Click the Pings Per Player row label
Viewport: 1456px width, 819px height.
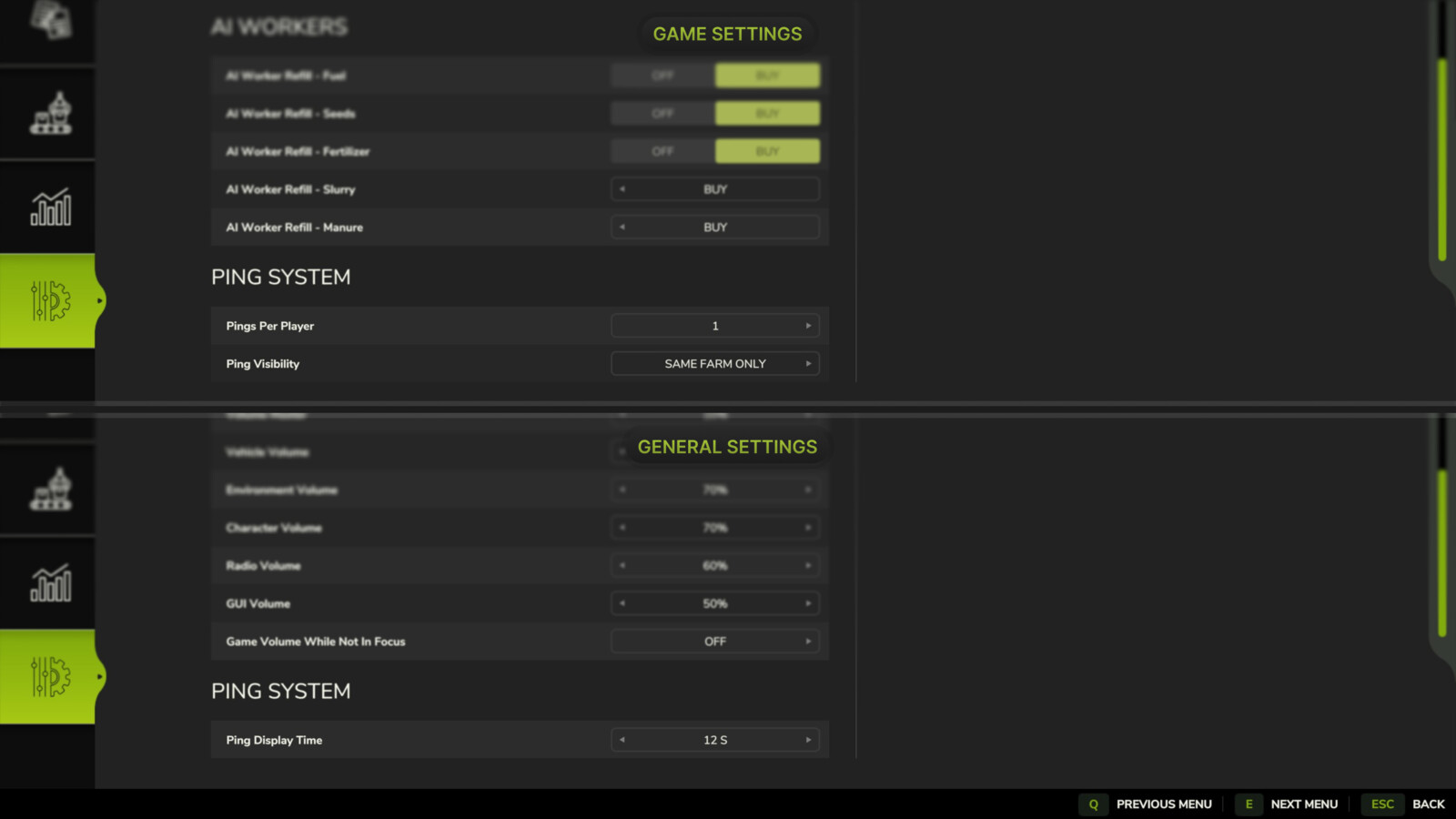(270, 326)
